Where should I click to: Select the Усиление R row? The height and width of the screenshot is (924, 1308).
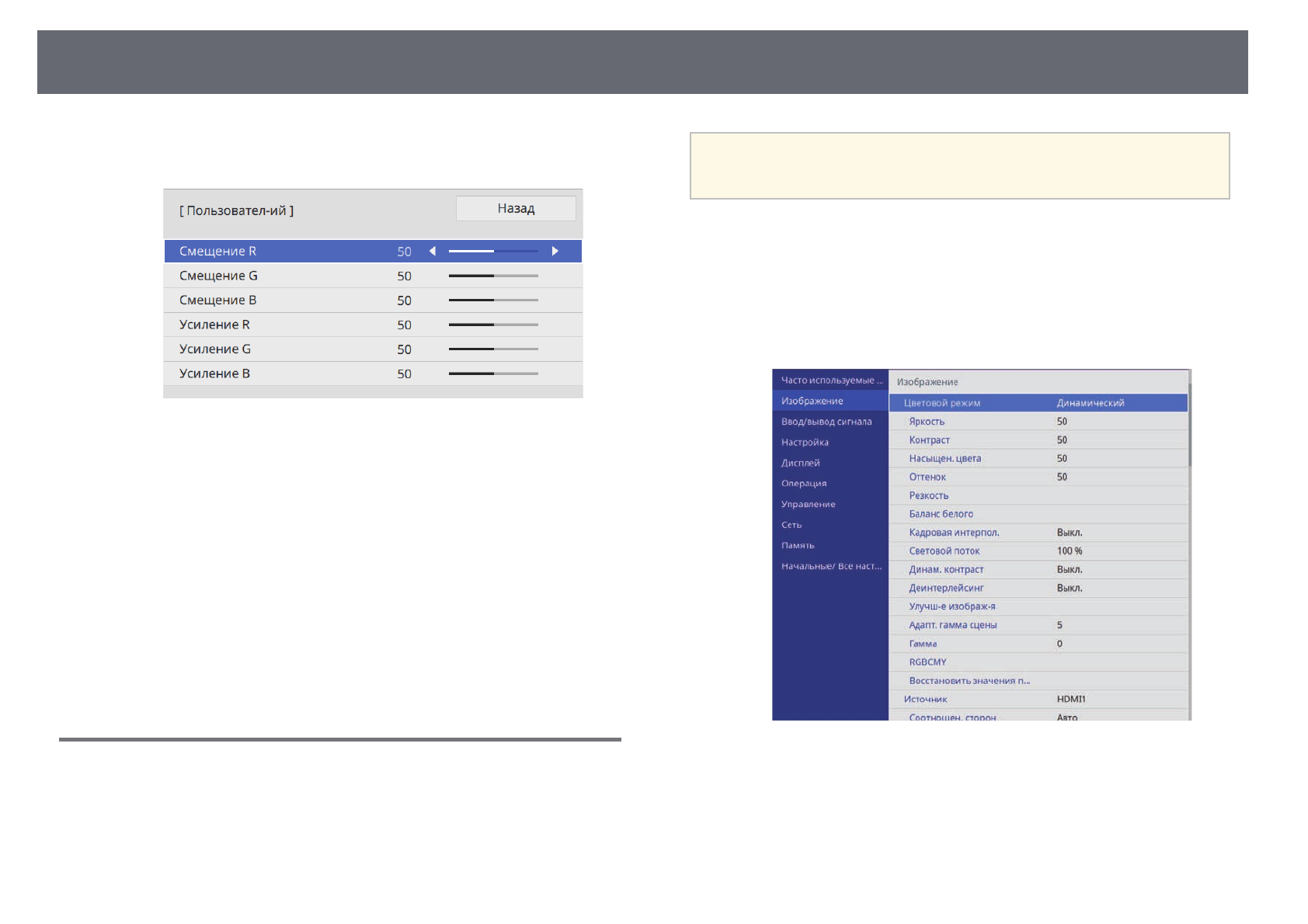[373, 325]
